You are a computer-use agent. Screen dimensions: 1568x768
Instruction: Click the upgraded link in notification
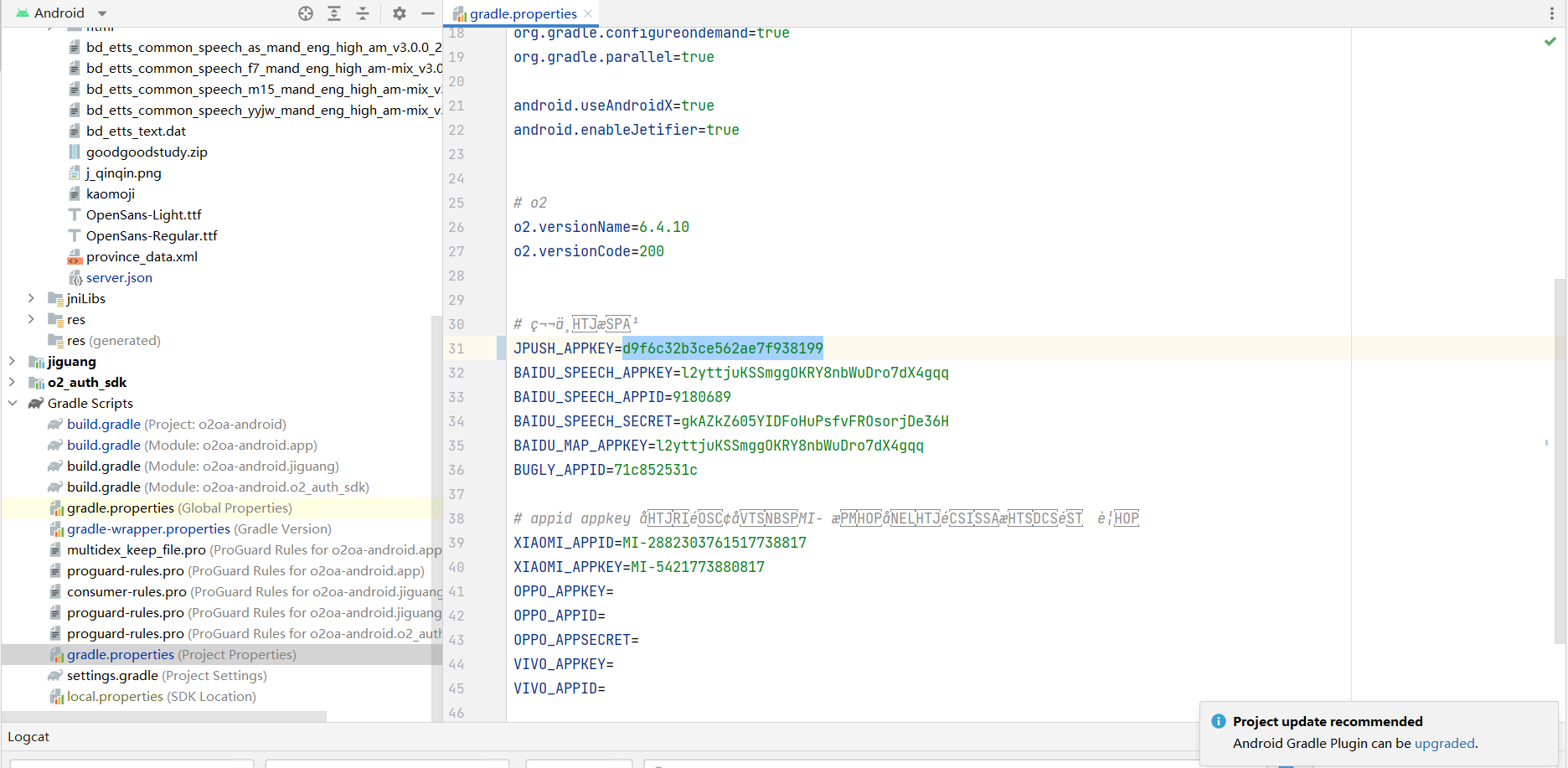(x=1444, y=743)
